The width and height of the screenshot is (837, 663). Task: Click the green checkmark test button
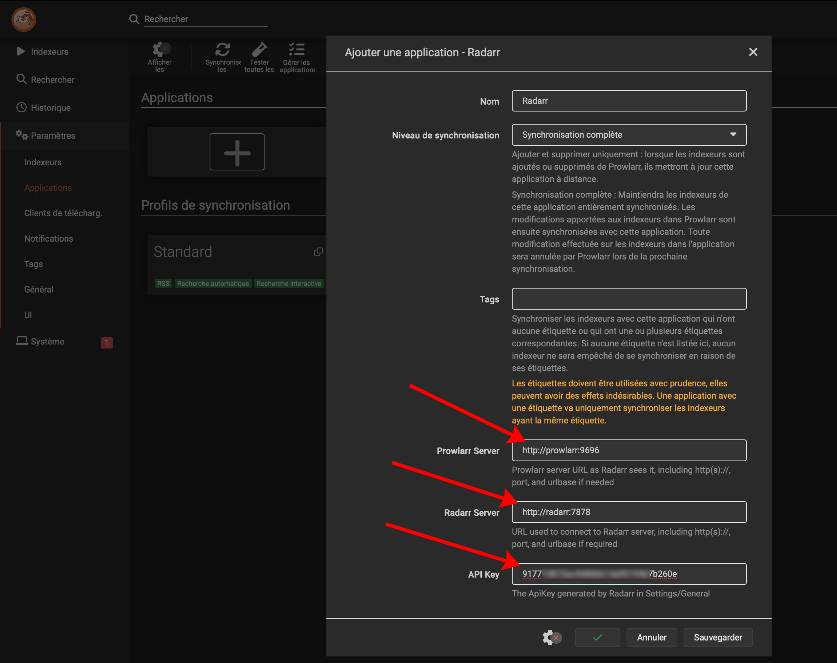click(598, 637)
